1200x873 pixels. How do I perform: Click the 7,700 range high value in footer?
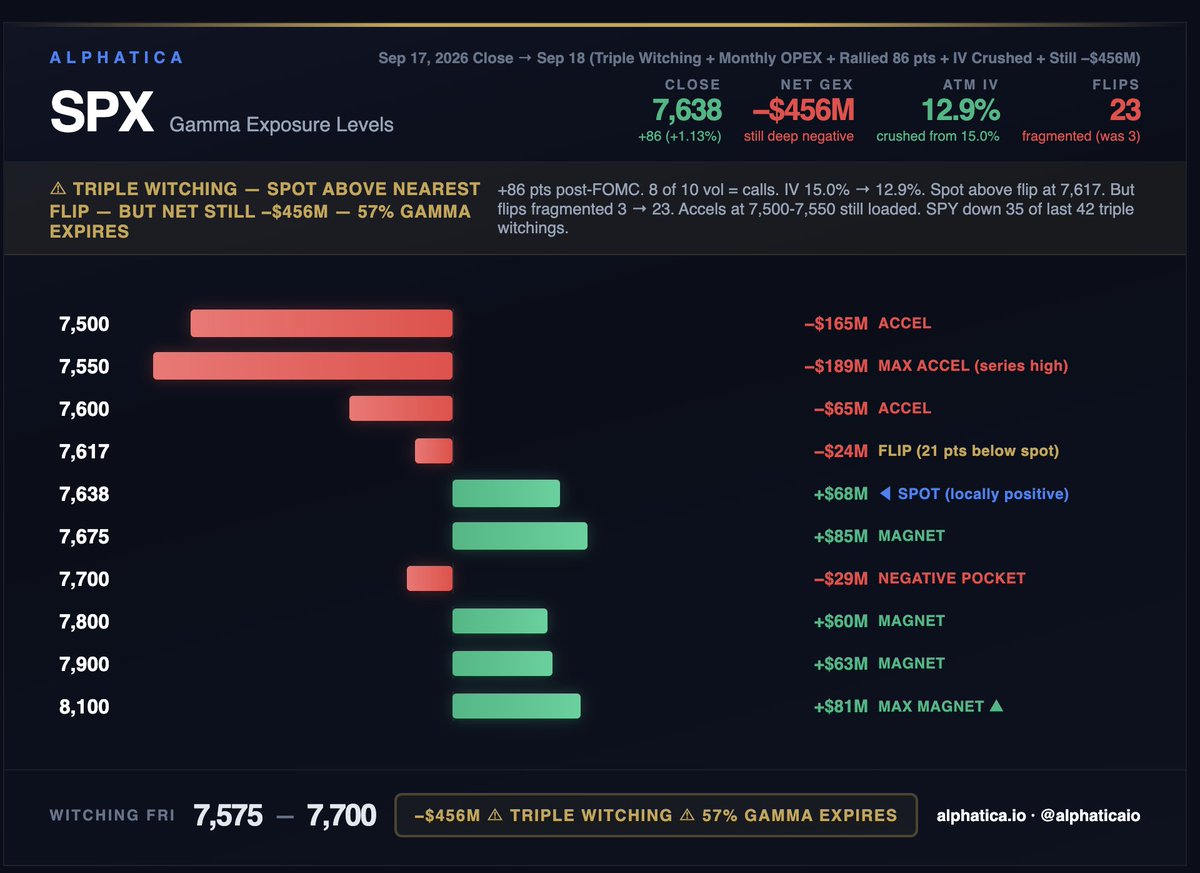[341, 816]
